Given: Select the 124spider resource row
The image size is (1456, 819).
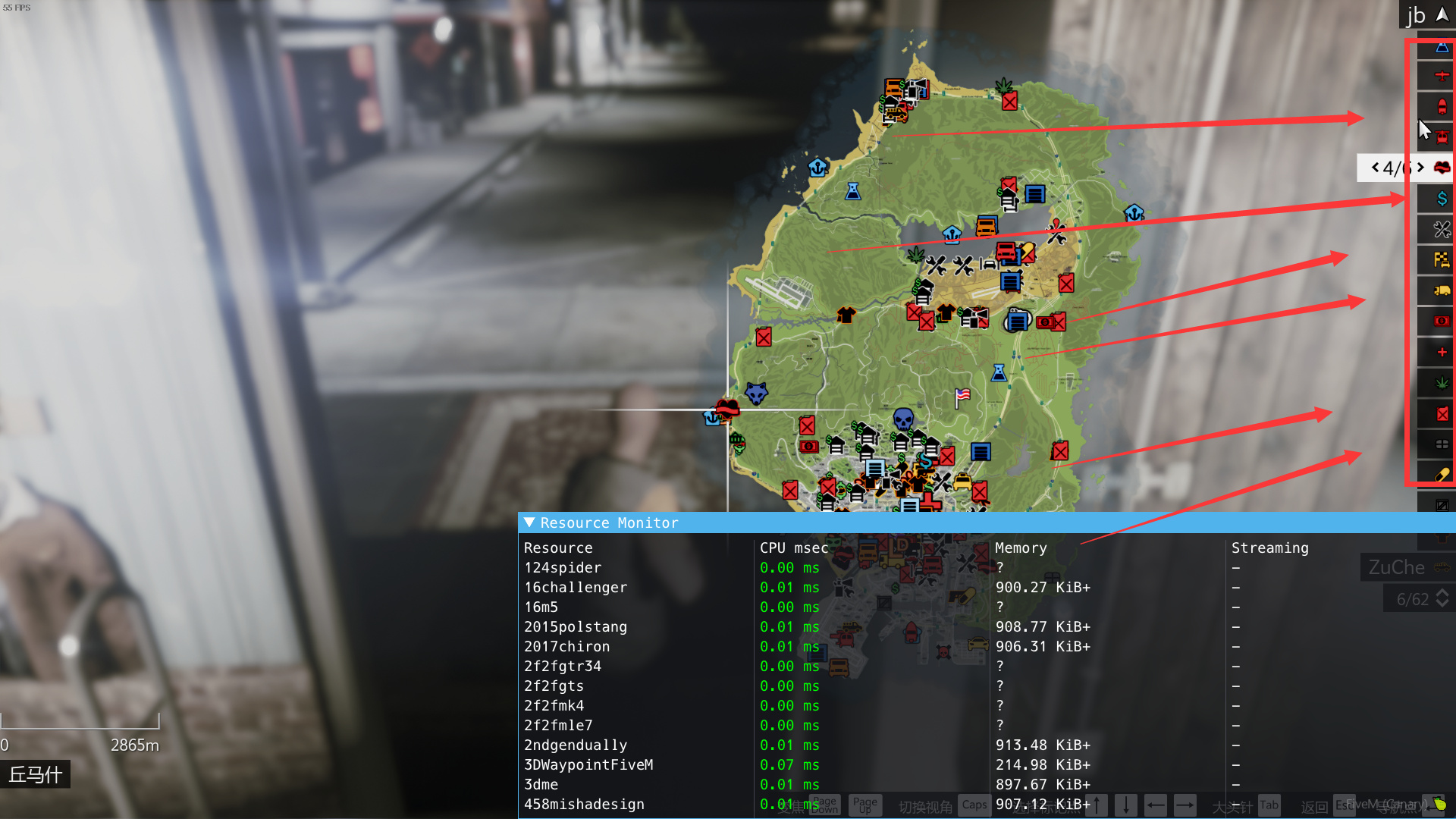Looking at the screenshot, I should click(987, 567).
